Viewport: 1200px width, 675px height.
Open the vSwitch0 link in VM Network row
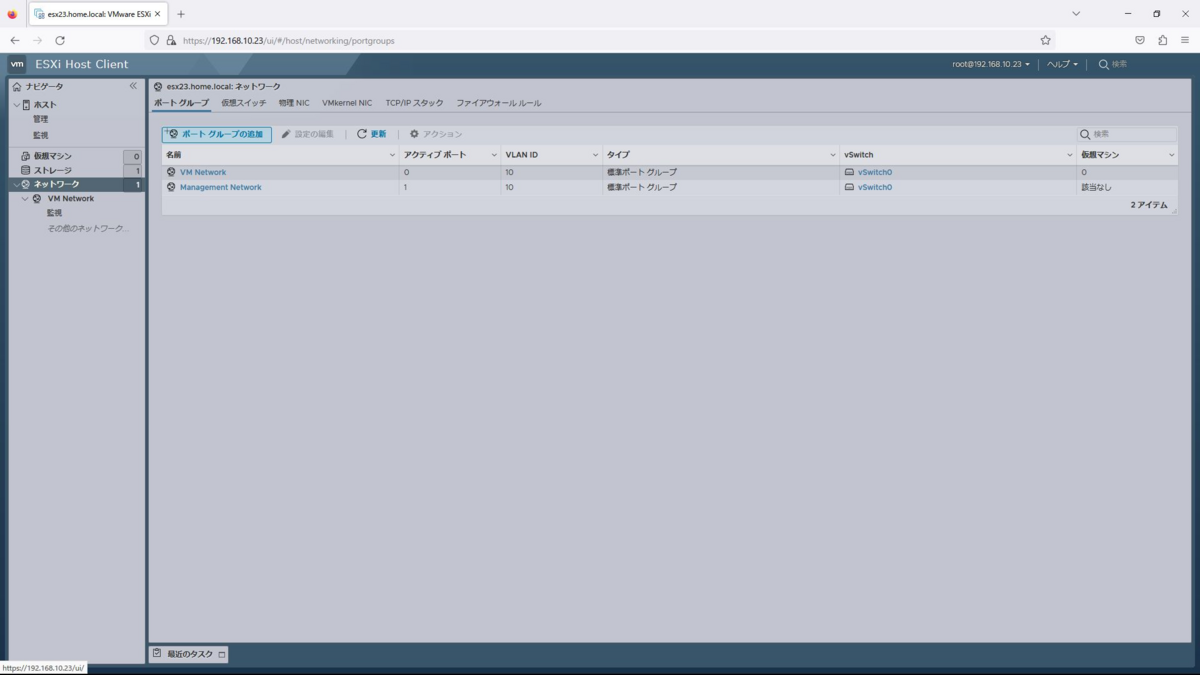pyautogui.click(x=875, y=172)
